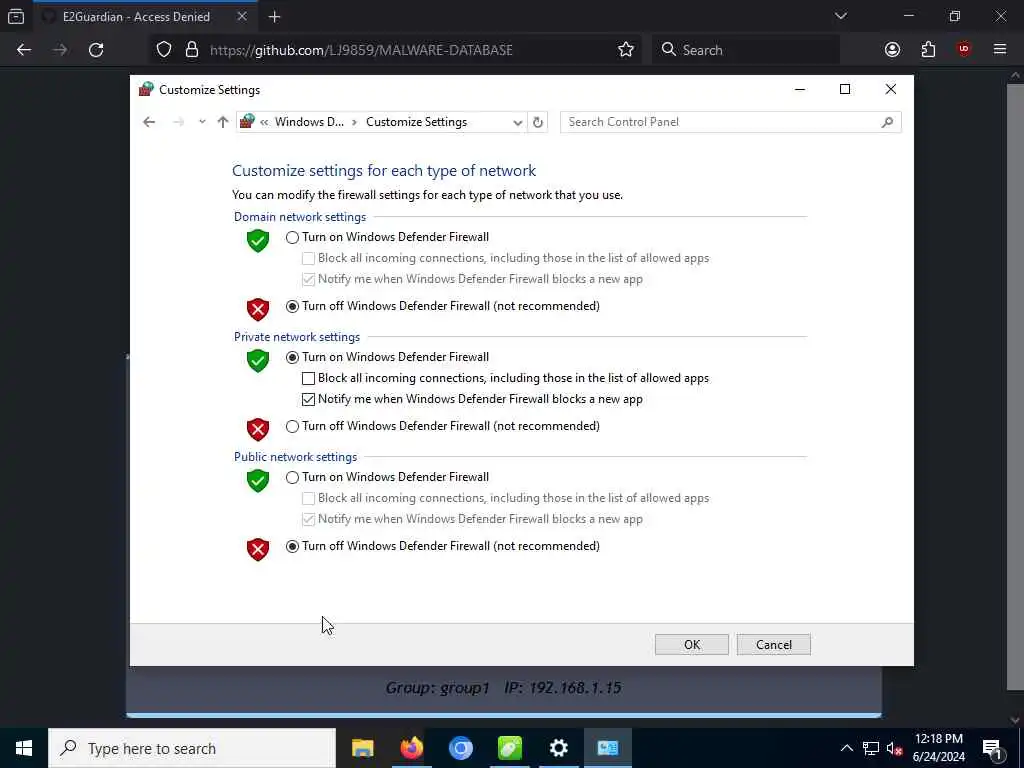Click Domain red shield icon
1024x768 pixels.
[258, 309]
